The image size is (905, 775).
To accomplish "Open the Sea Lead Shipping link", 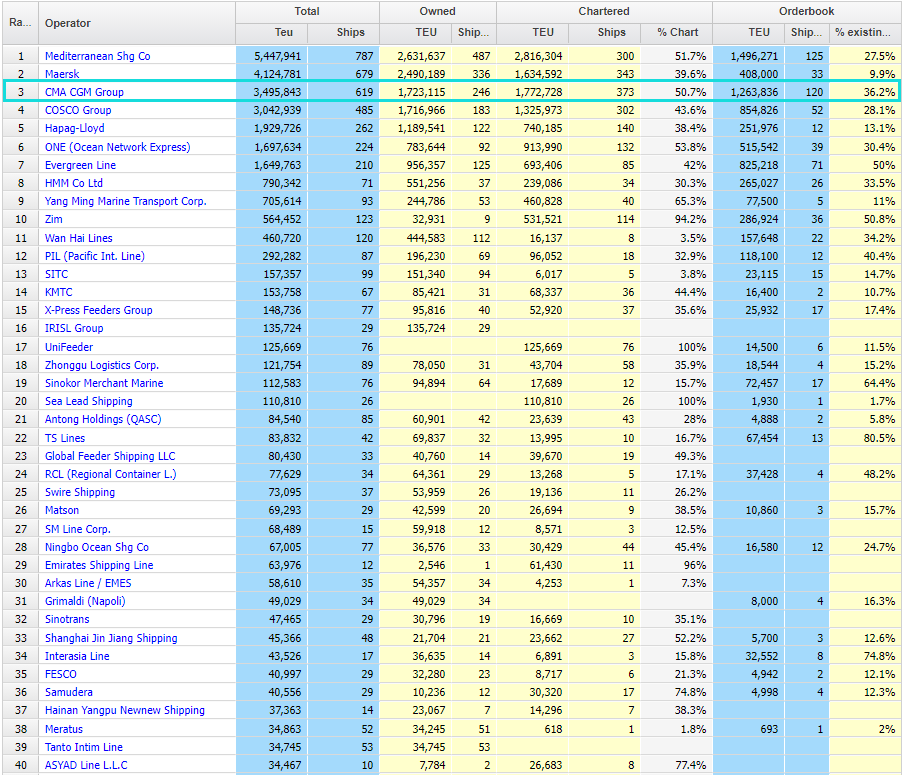I will [89, 400].
